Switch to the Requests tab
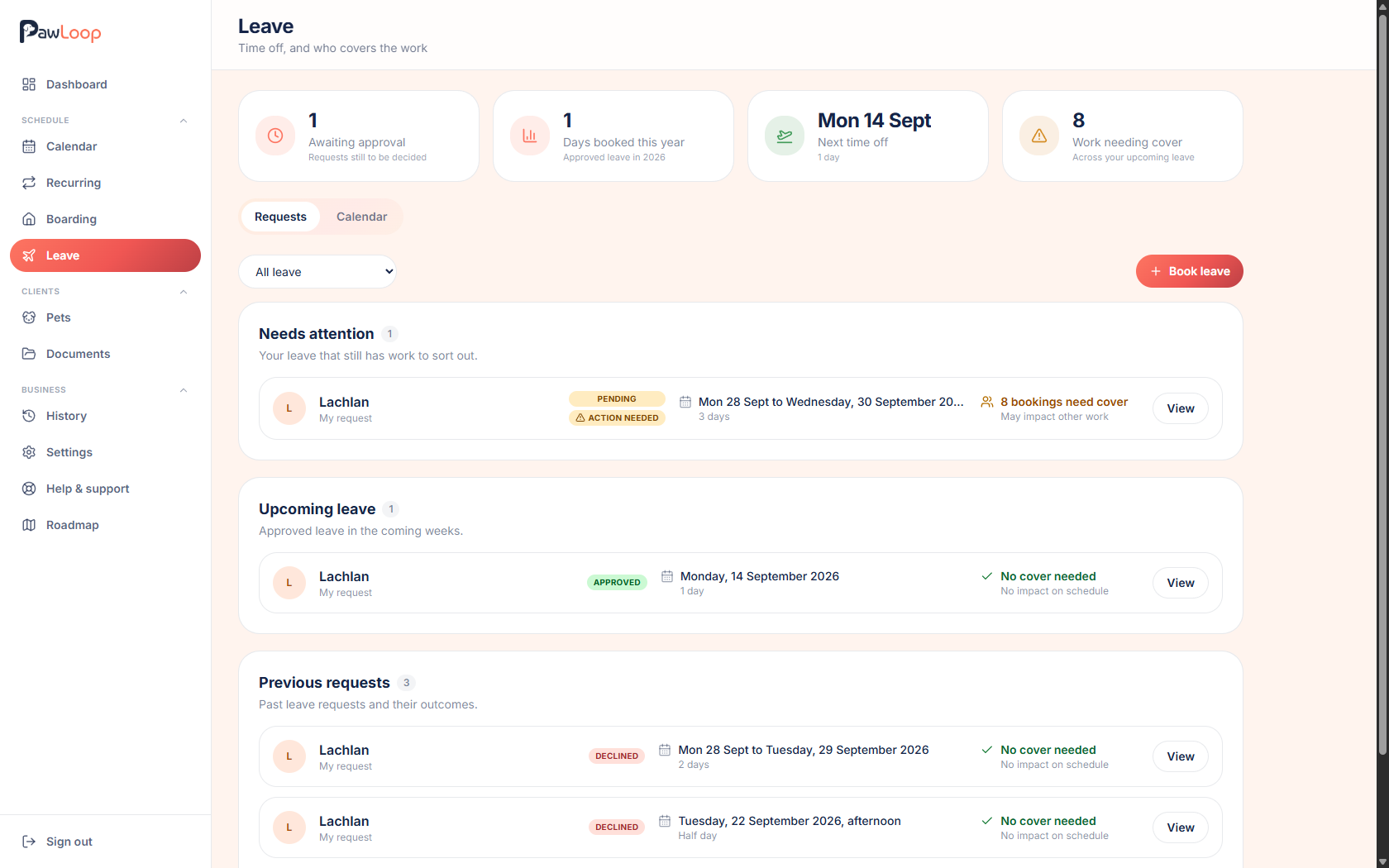Screen dimensions: 1389x868 tap(280, 217)
